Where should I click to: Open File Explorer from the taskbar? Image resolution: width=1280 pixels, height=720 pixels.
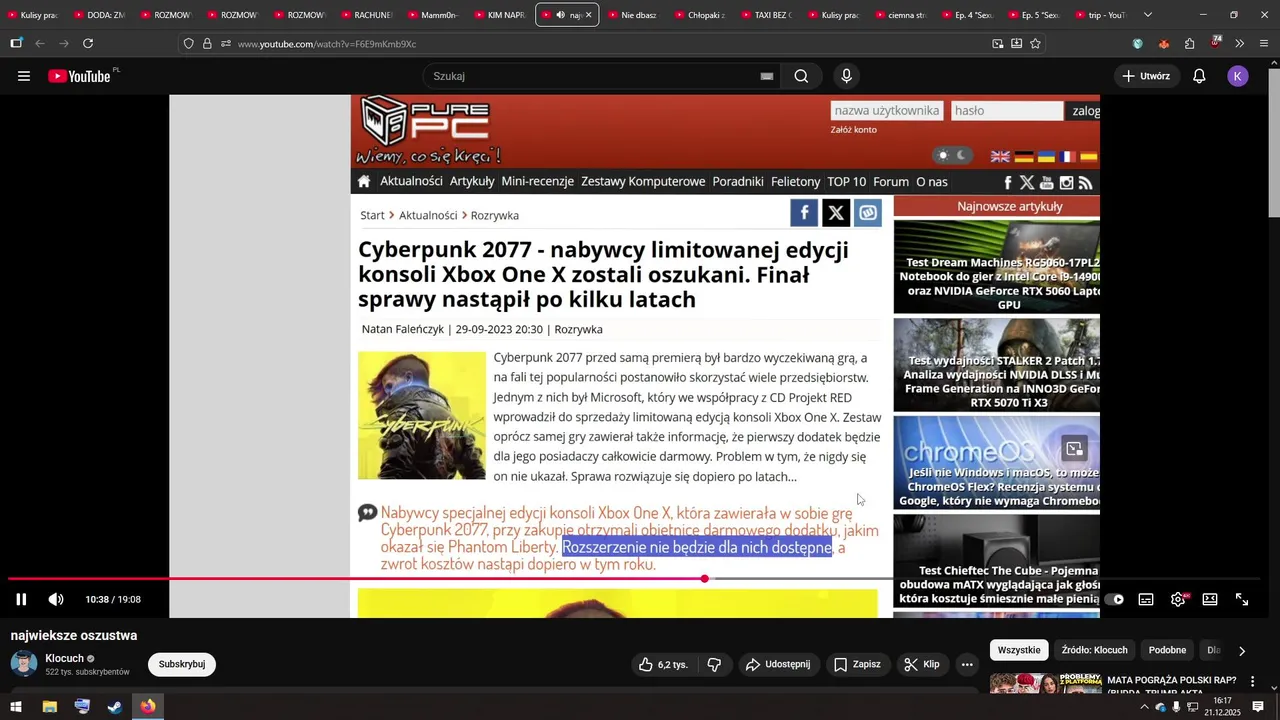(49, 707)
